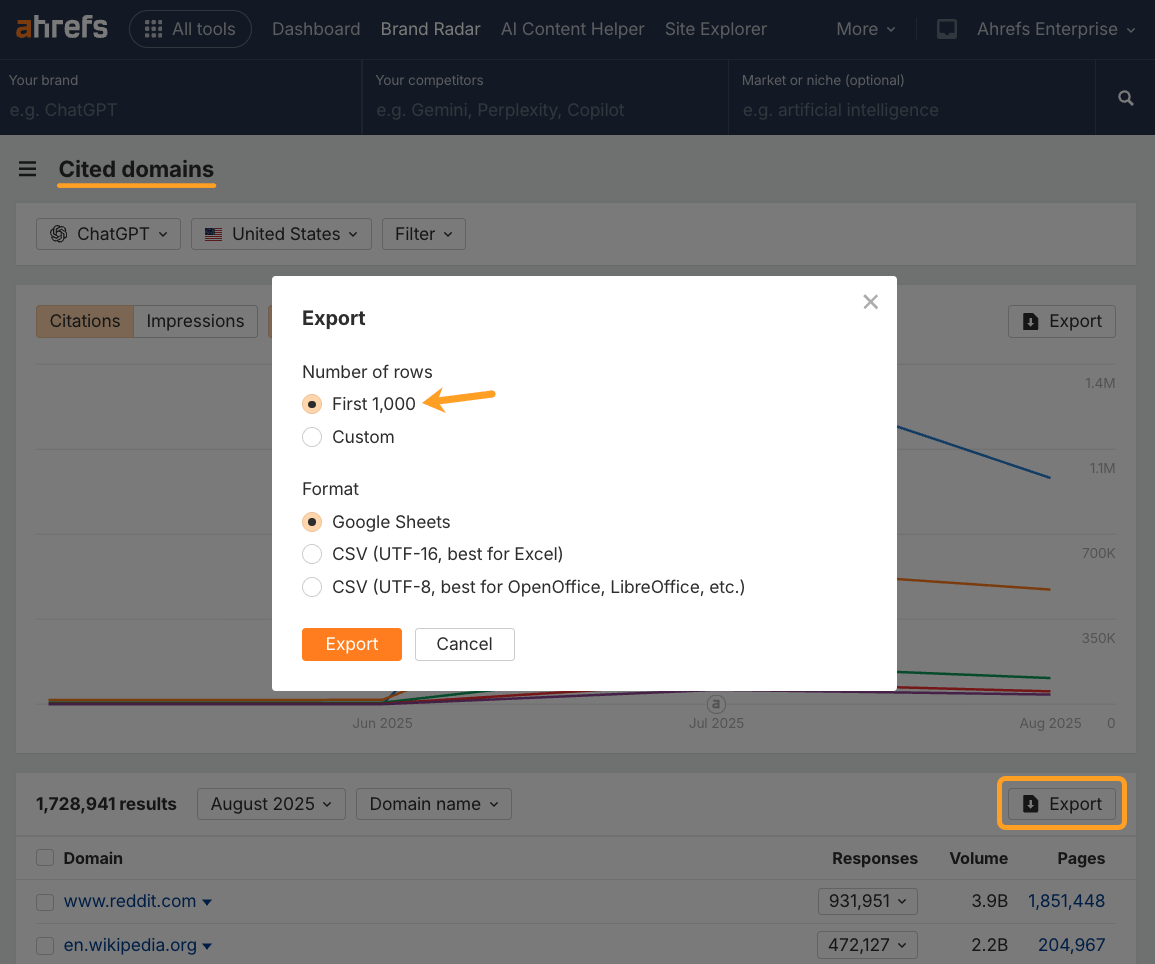Viewport: 1155px width, 964px height.
Task: Open the Responses dropdown for en.wikipedia.org
Action: click(x=868, y=945)
